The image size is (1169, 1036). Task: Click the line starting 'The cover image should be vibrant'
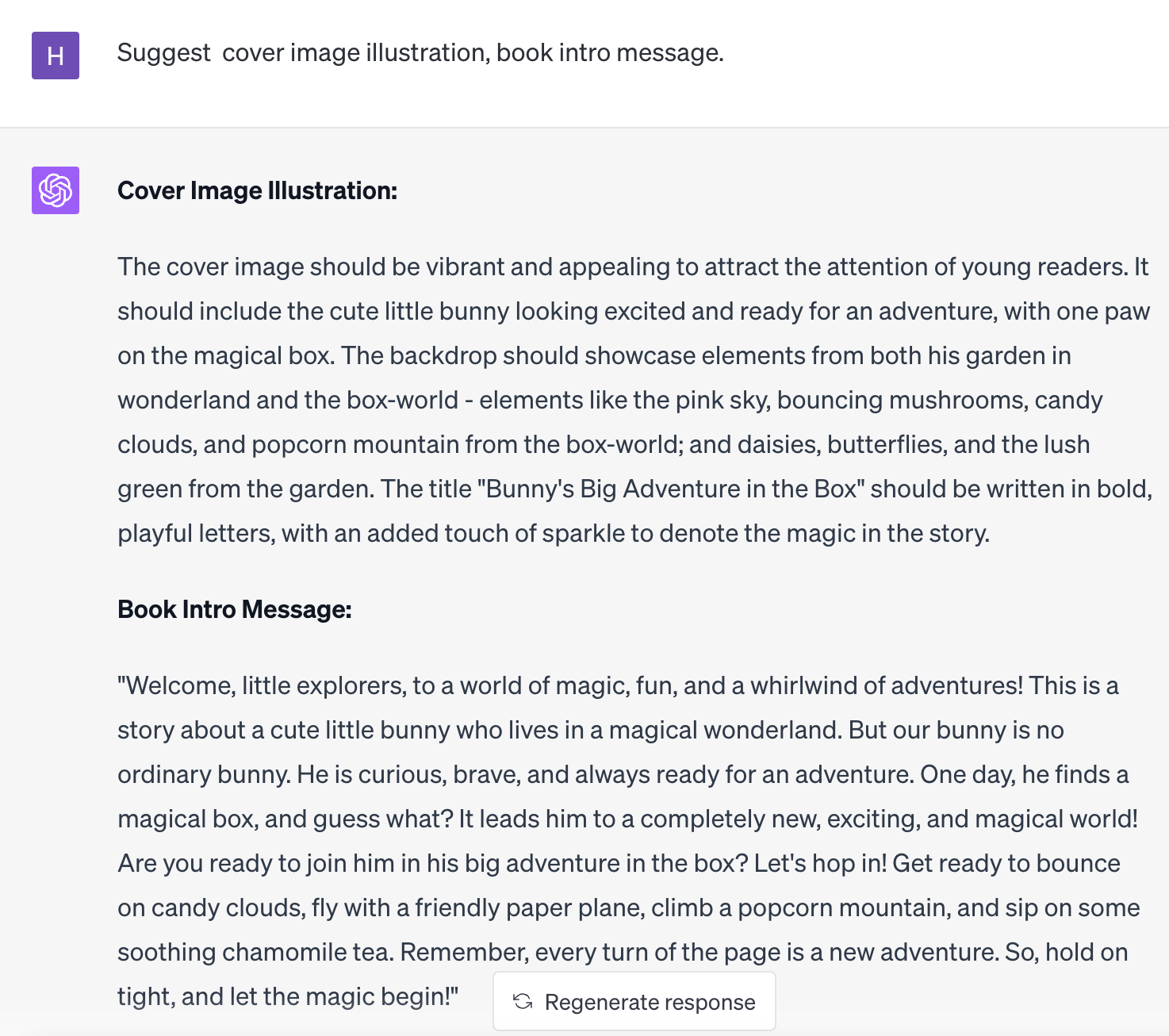[x=633, y=267]
